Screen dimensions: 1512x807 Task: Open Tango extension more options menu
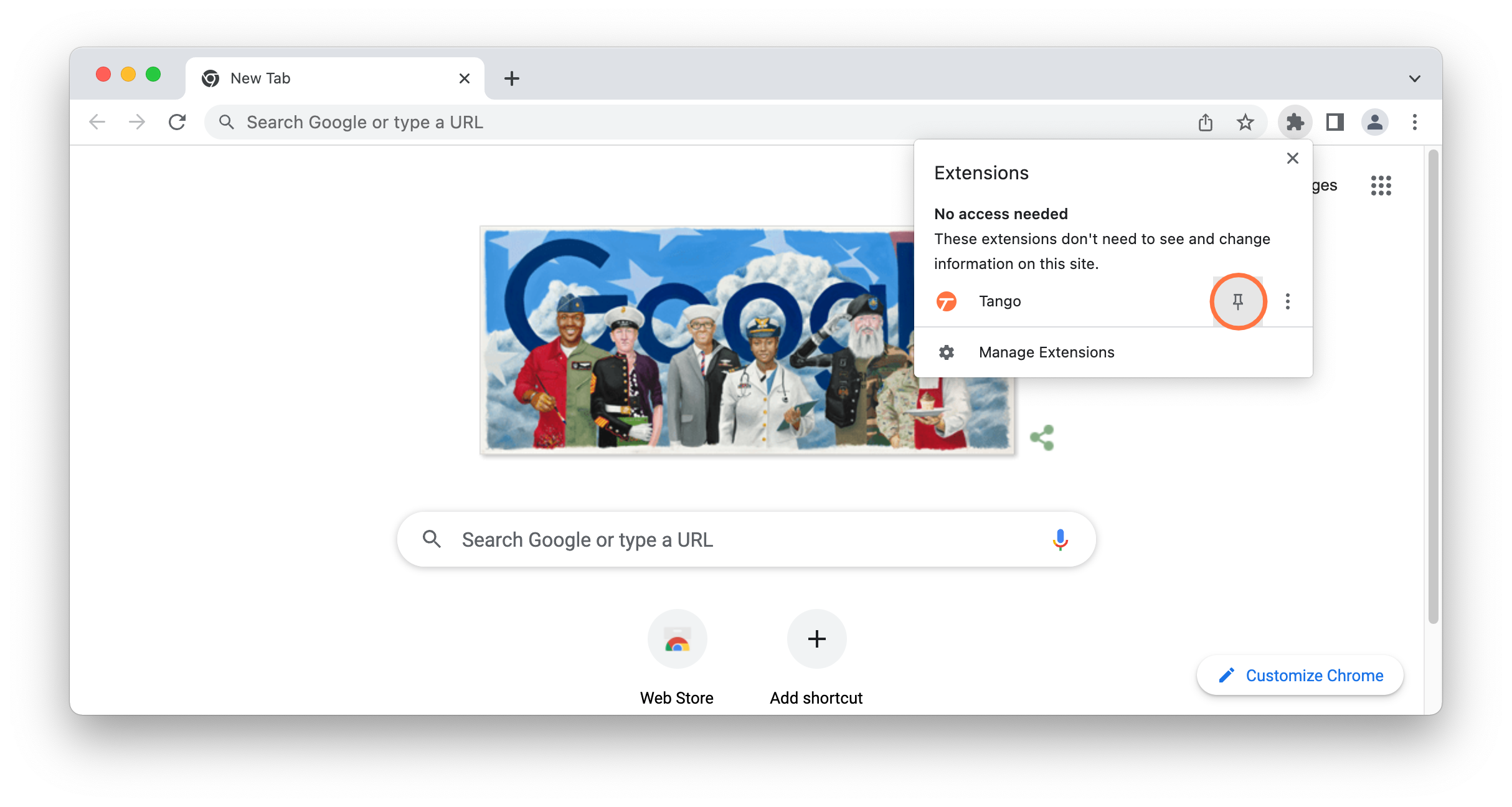(1288, 301)
